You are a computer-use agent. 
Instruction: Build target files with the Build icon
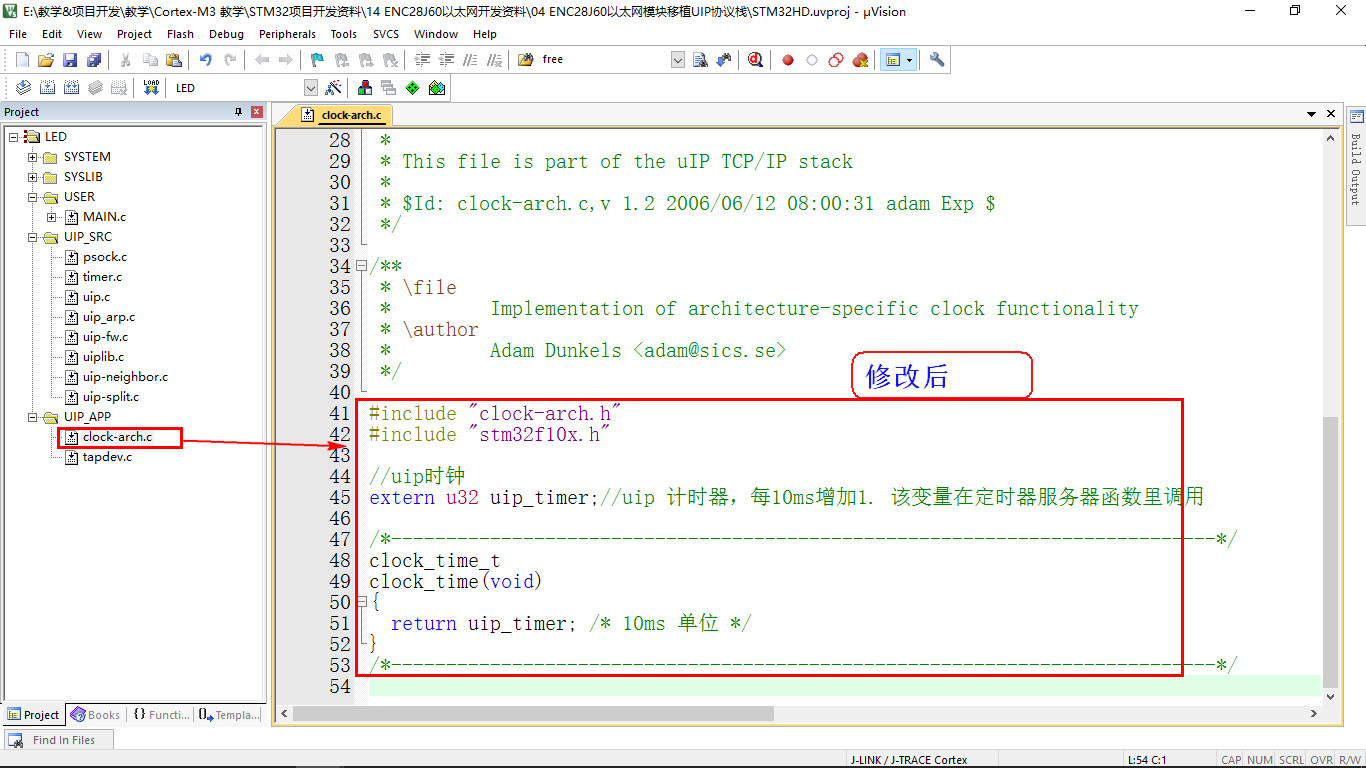tap(47, 88)
